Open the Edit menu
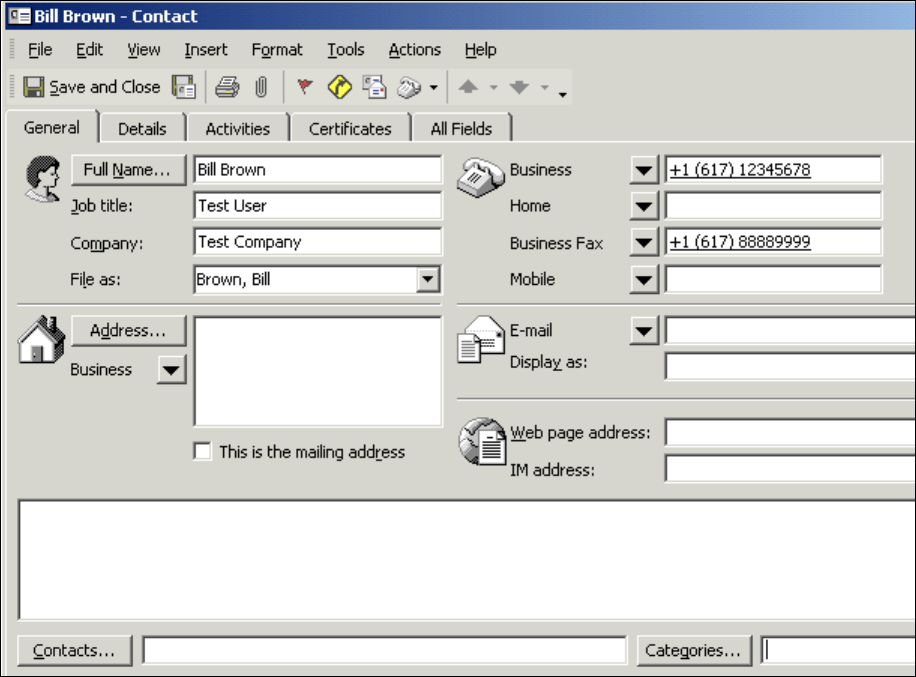 (89, 50)
